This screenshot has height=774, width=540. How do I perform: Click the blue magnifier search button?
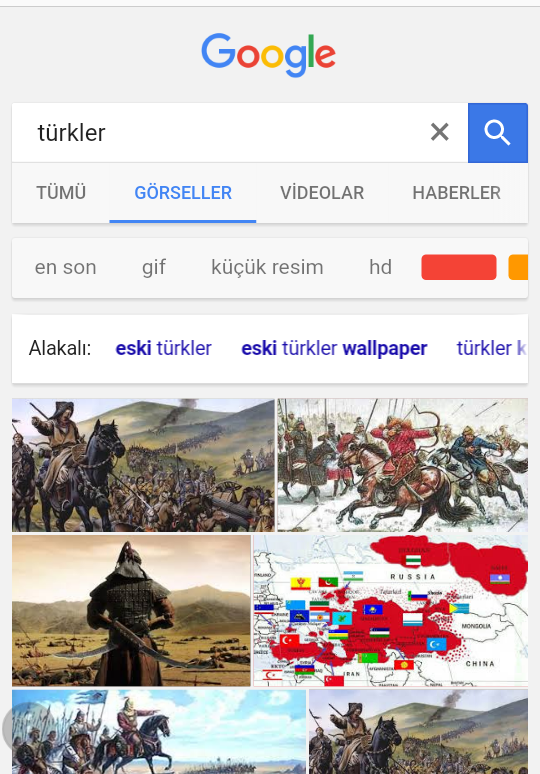(498, 133)
